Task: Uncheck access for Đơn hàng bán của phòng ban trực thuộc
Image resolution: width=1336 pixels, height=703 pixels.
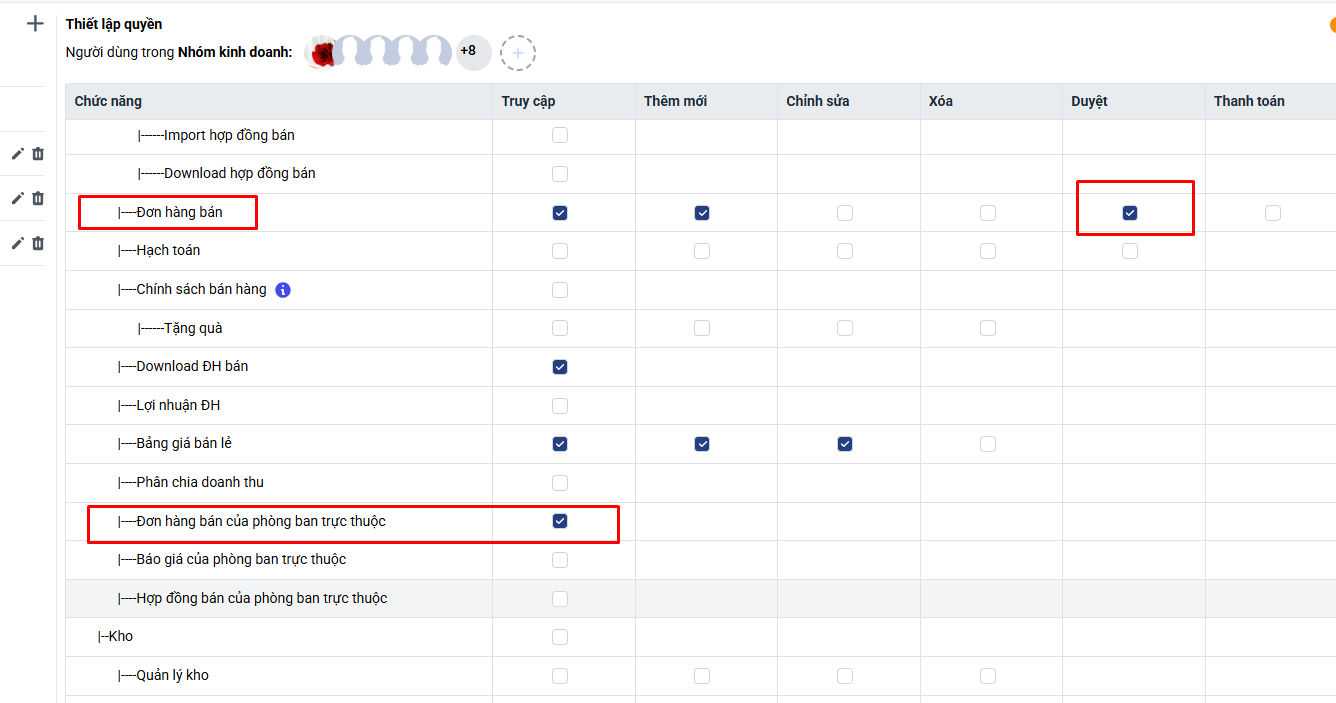Action: tap(560, 521)
